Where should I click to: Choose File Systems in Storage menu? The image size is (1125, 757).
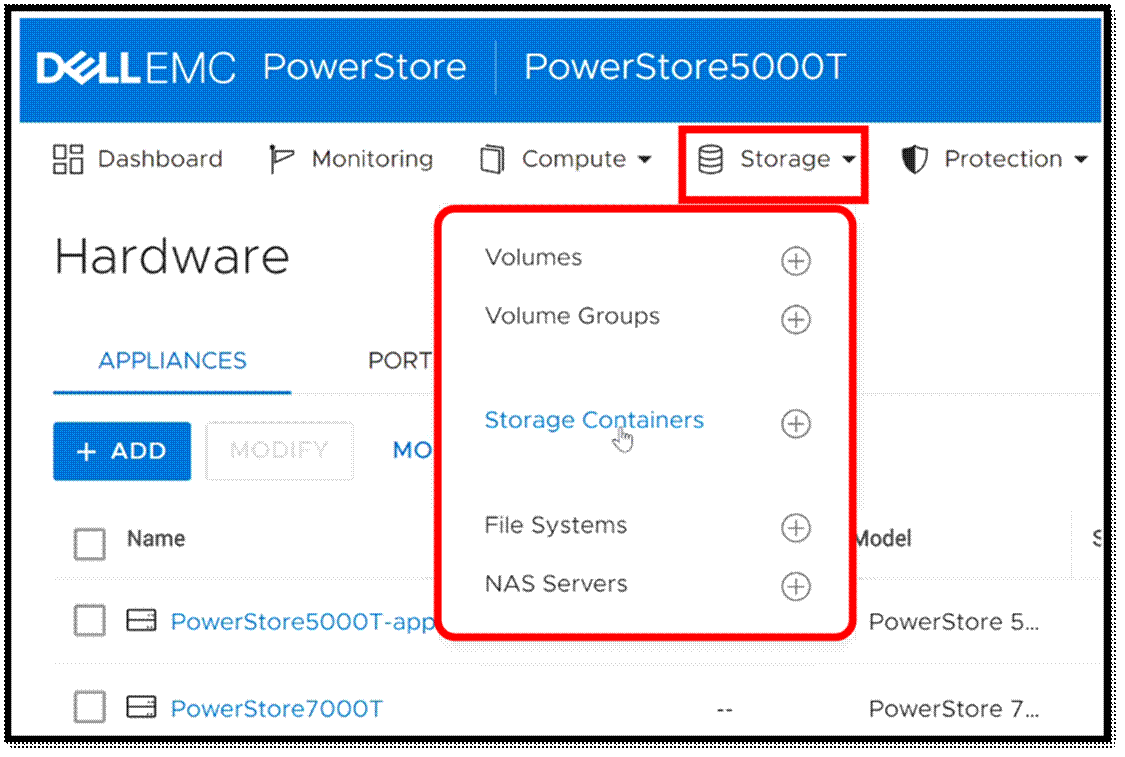pyautogui.click(x=555, y=525)
